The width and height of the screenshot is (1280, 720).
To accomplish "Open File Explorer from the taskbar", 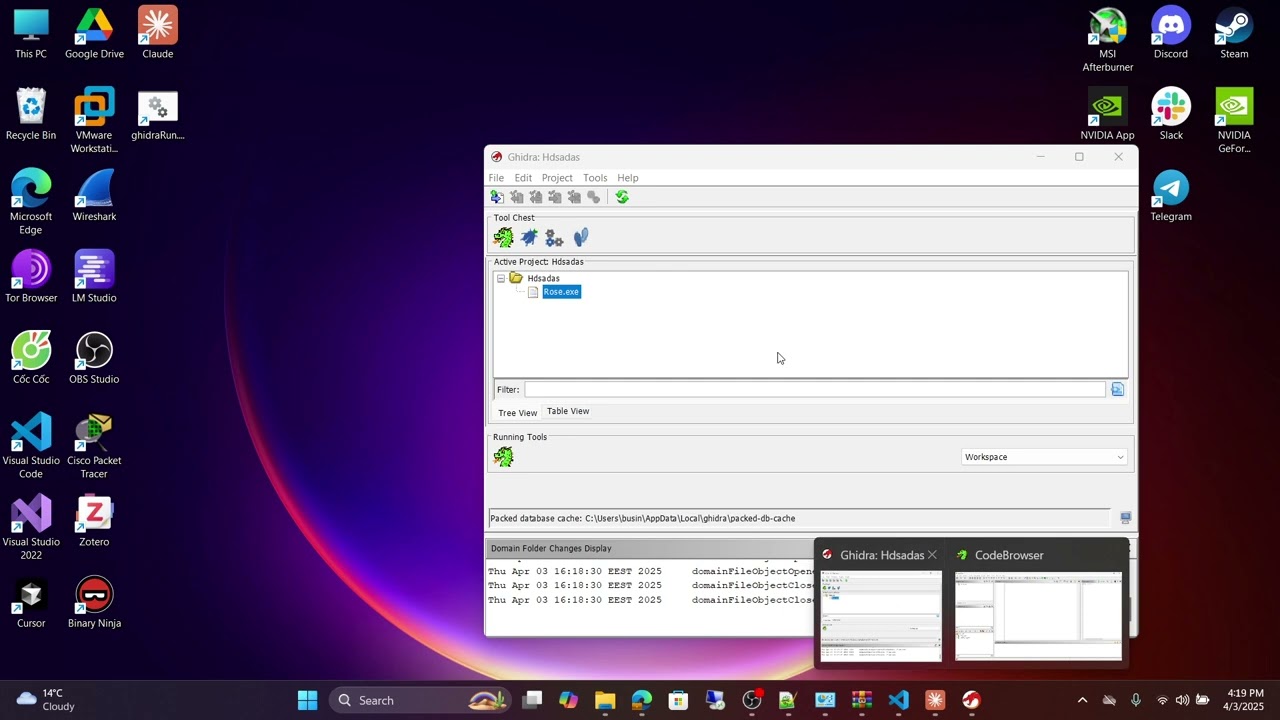I will point(605,700).
